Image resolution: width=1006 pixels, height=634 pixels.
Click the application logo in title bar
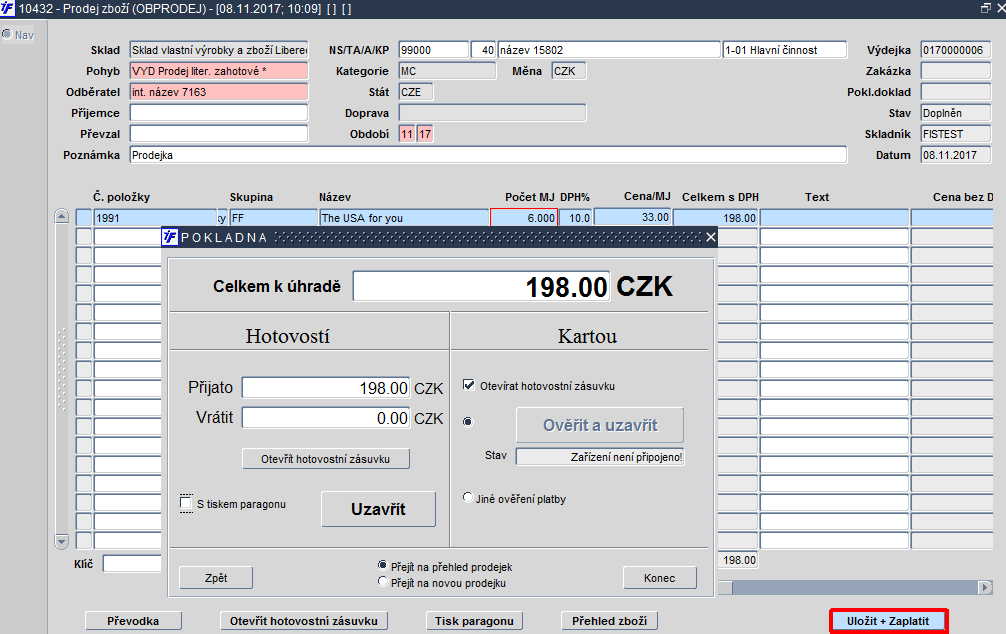pos(7,8)
